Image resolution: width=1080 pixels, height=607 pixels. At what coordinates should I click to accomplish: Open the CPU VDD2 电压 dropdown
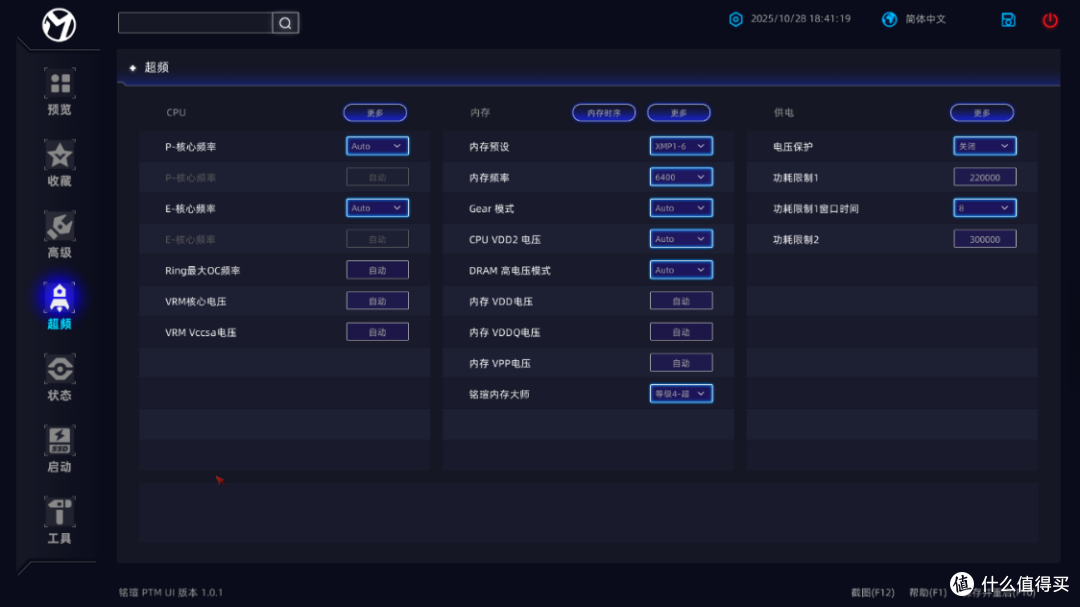click(681, 239)
